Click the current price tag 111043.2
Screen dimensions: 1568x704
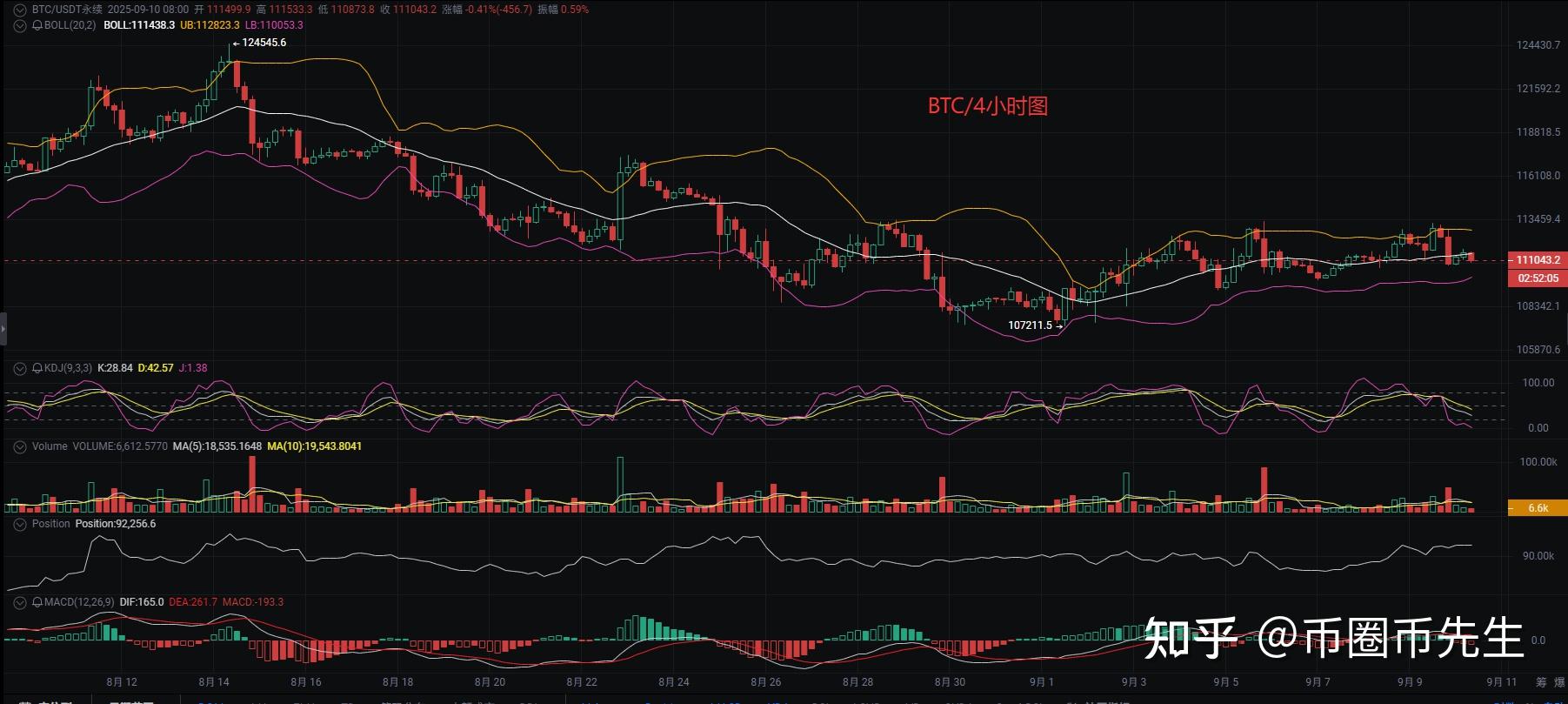tap(1538, 260)
